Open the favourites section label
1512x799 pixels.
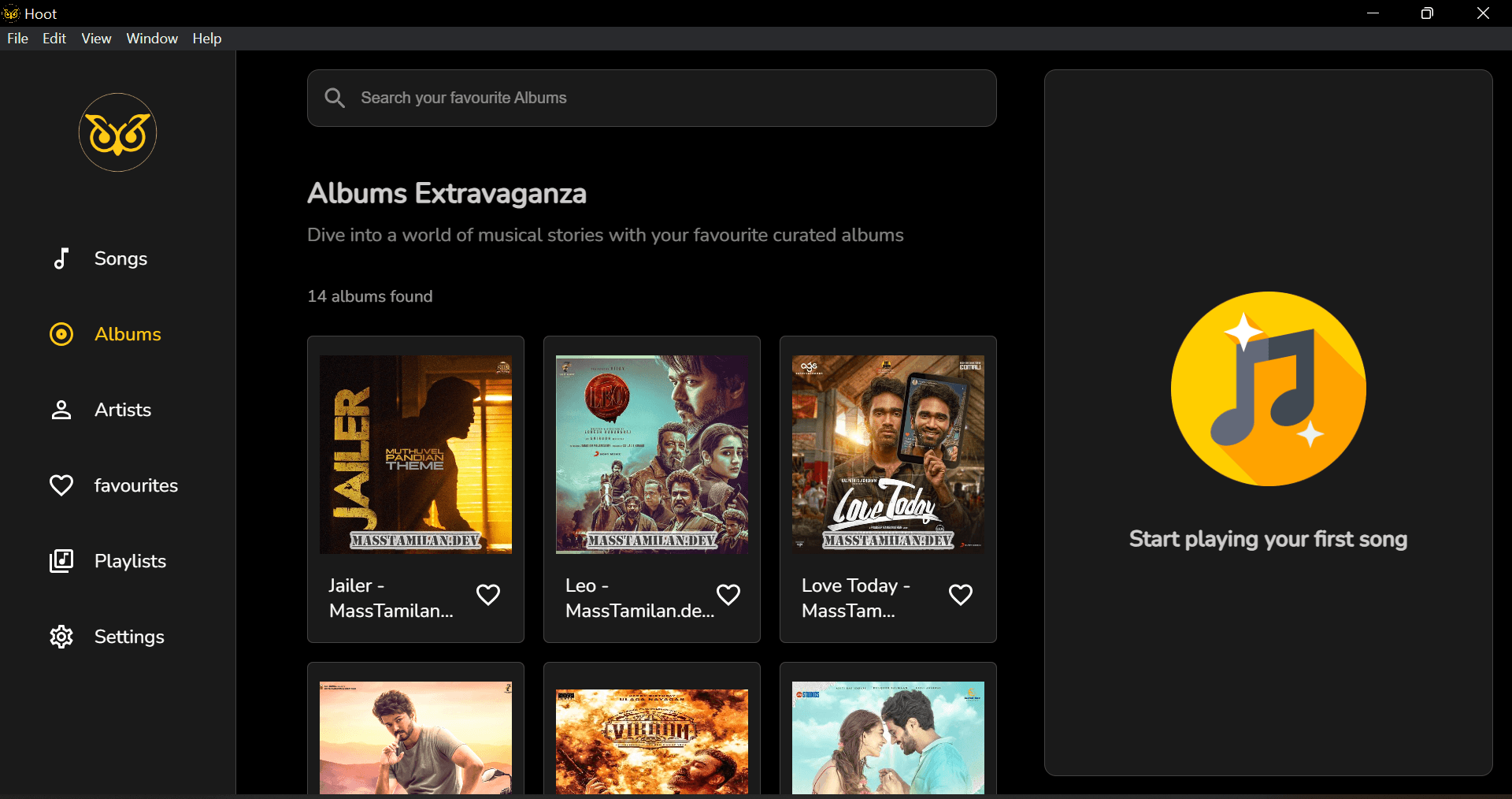click(x=136, y=485)
